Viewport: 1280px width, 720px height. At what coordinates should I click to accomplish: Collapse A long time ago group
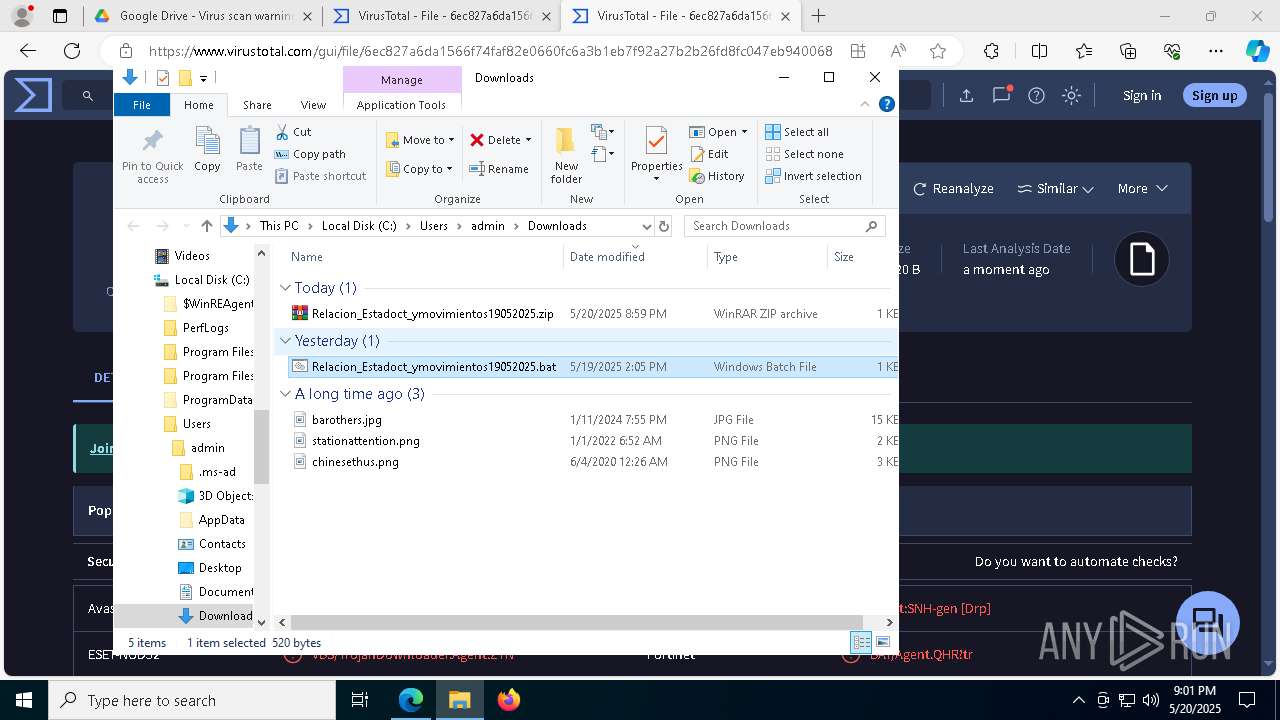[285, 394]
